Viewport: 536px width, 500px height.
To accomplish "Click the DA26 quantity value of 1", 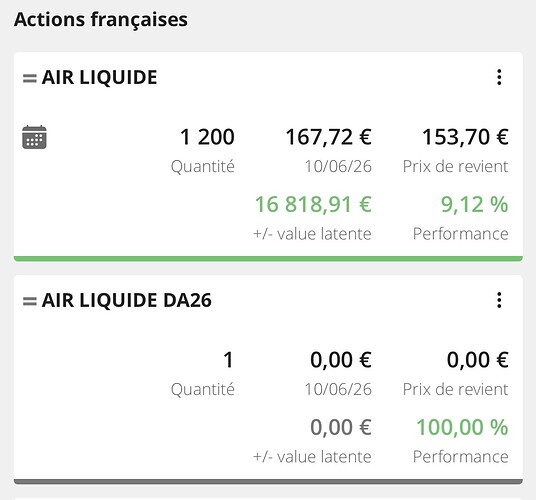I will tap(228, 360).
